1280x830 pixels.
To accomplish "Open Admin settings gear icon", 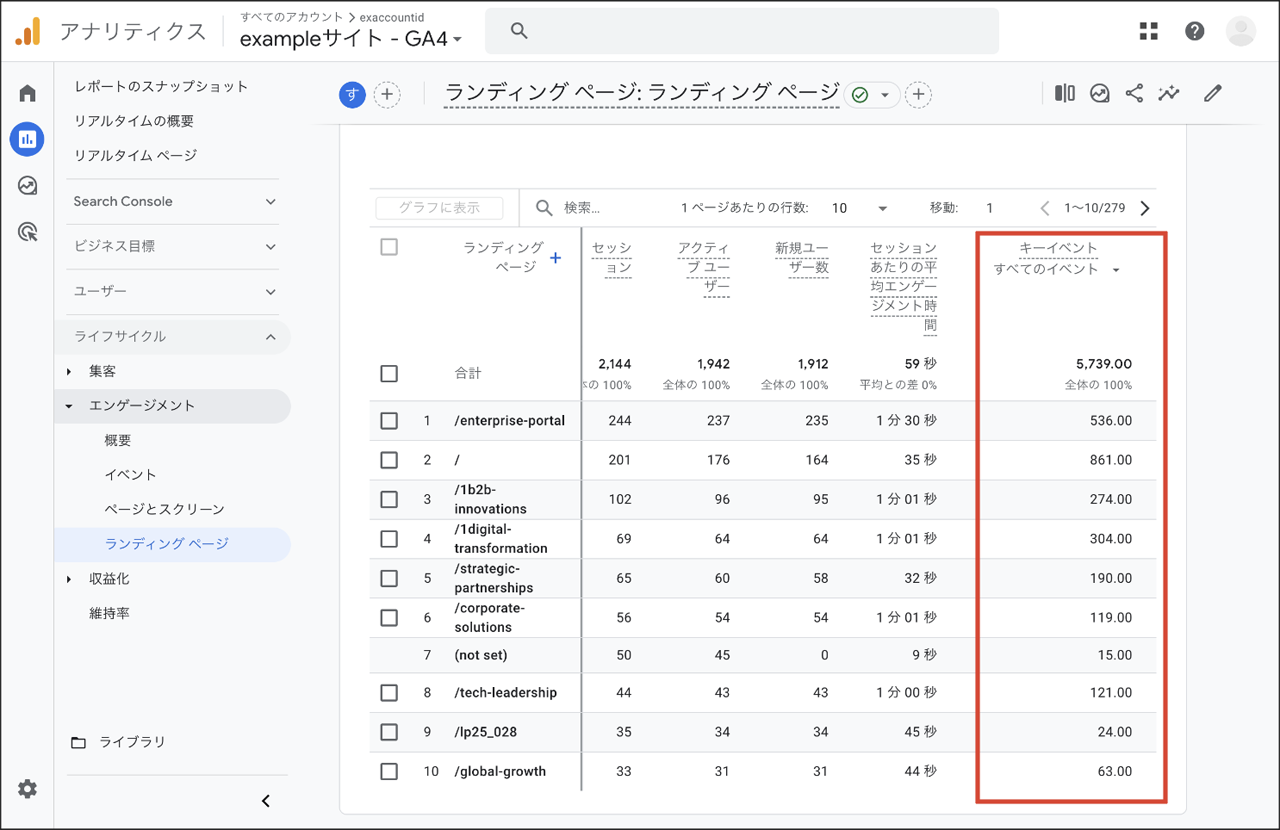I will [x=27, y=789].
